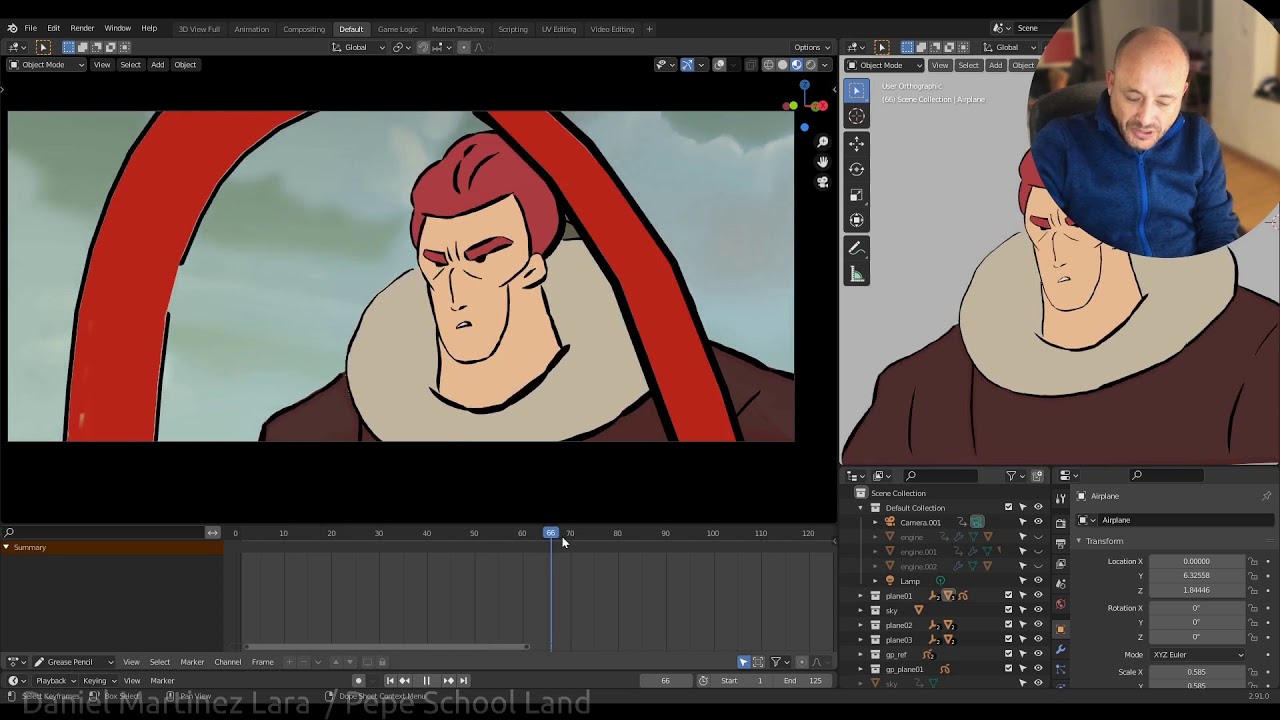
Task: Toggle Default Collection exclude checkbox
Action: [x=1008, y=508]
